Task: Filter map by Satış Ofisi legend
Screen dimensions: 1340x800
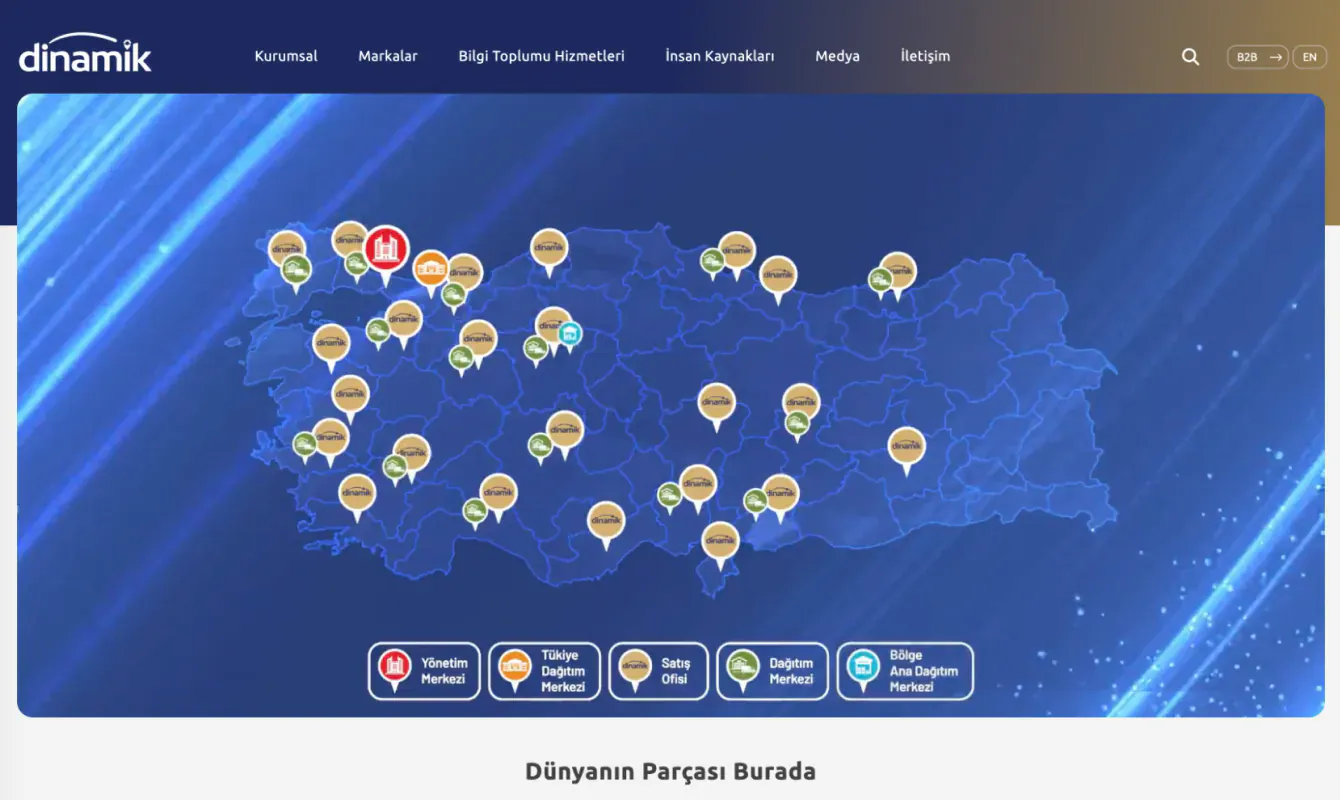Action: pos(659,671)
